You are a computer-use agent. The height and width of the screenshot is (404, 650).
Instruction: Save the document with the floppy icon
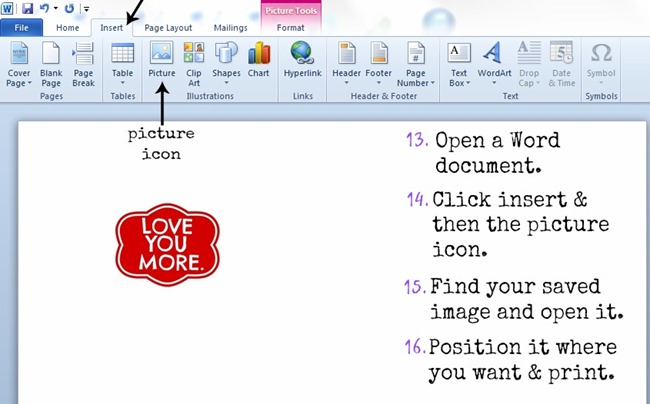tap(27, 8)
